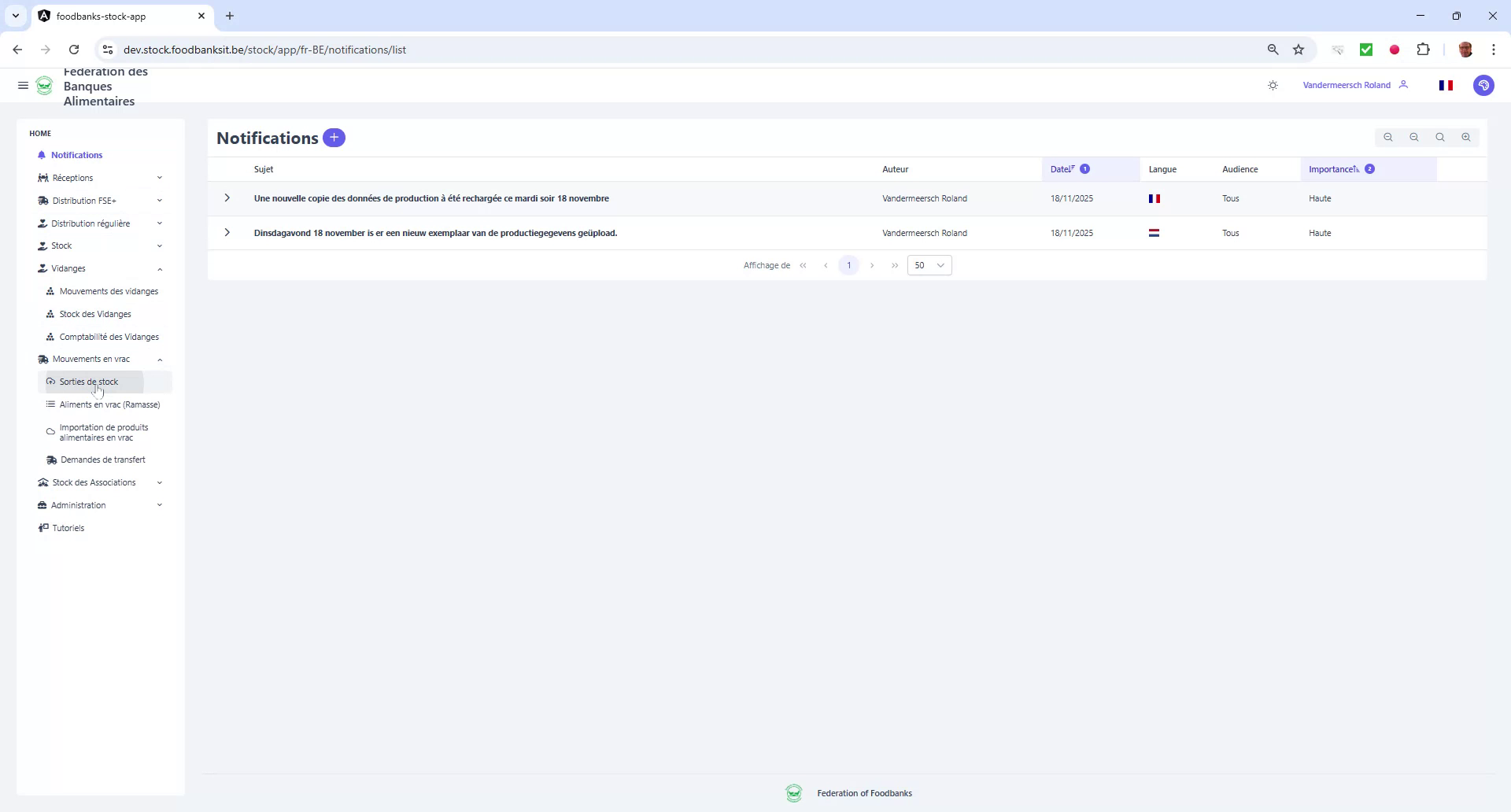
Task: Toggle light/dark theme with the sun icon
Action: coord(1273,85)
